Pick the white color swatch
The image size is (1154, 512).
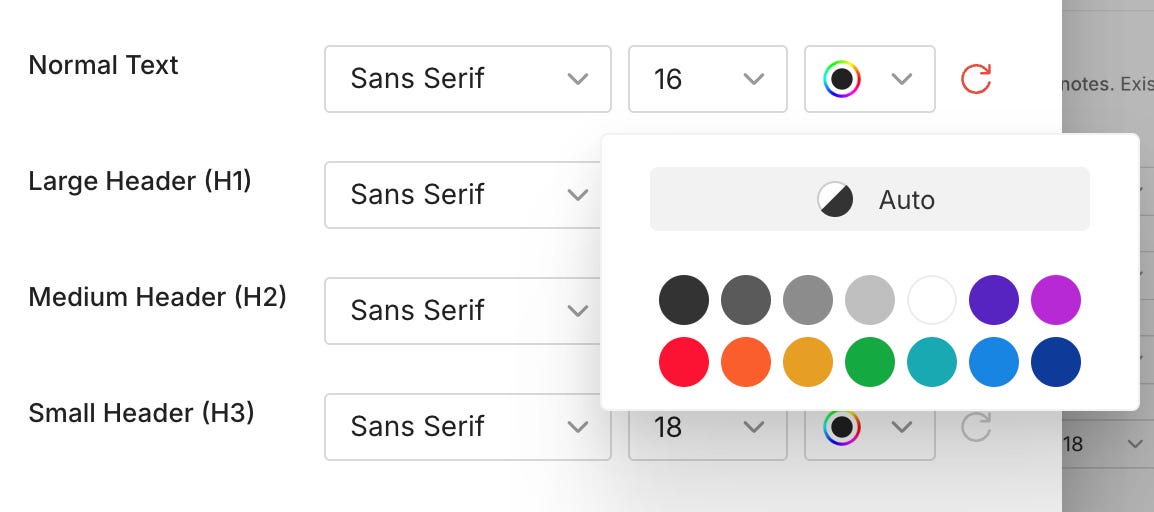[932, 300]
